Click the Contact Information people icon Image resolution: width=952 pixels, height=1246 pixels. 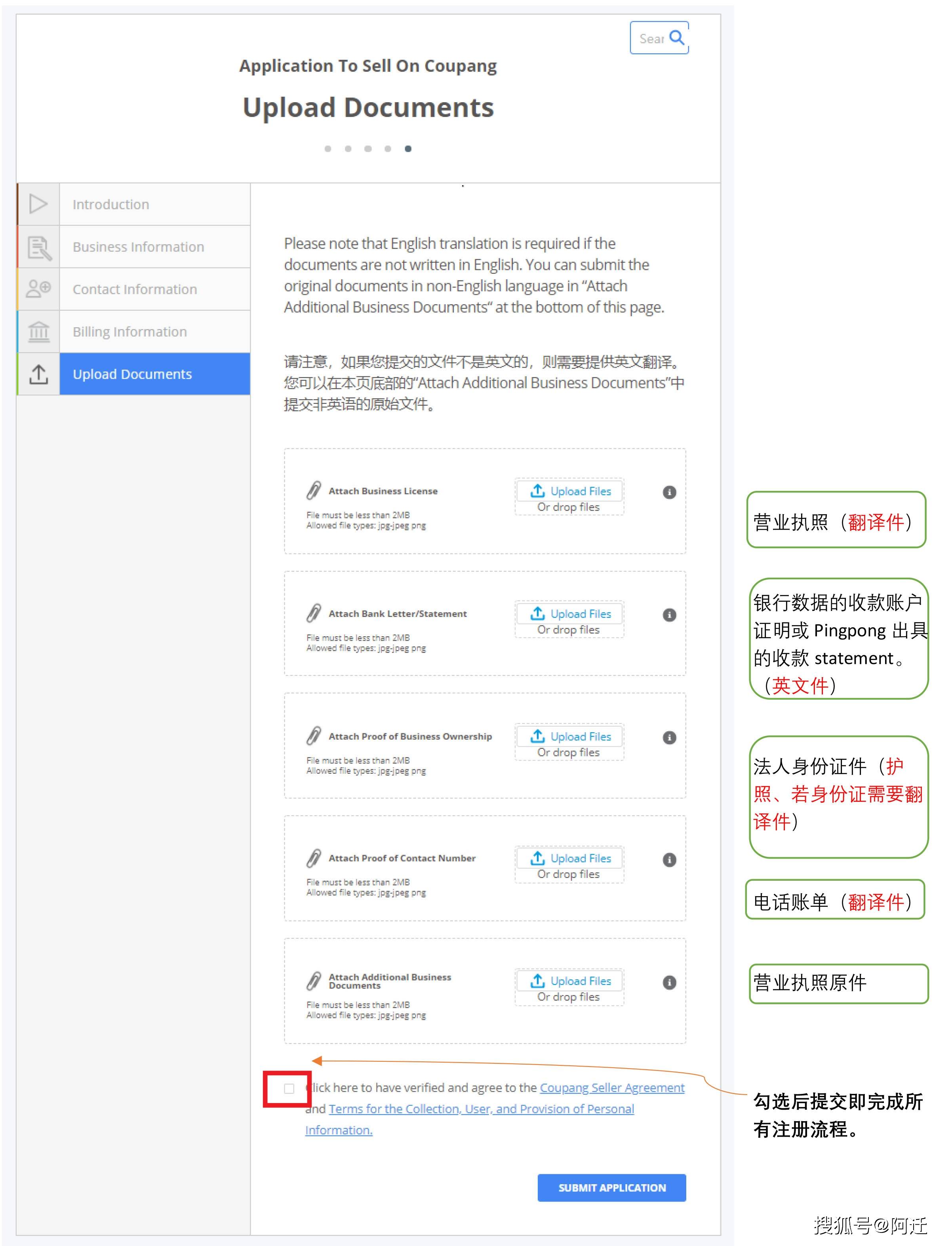38,288
